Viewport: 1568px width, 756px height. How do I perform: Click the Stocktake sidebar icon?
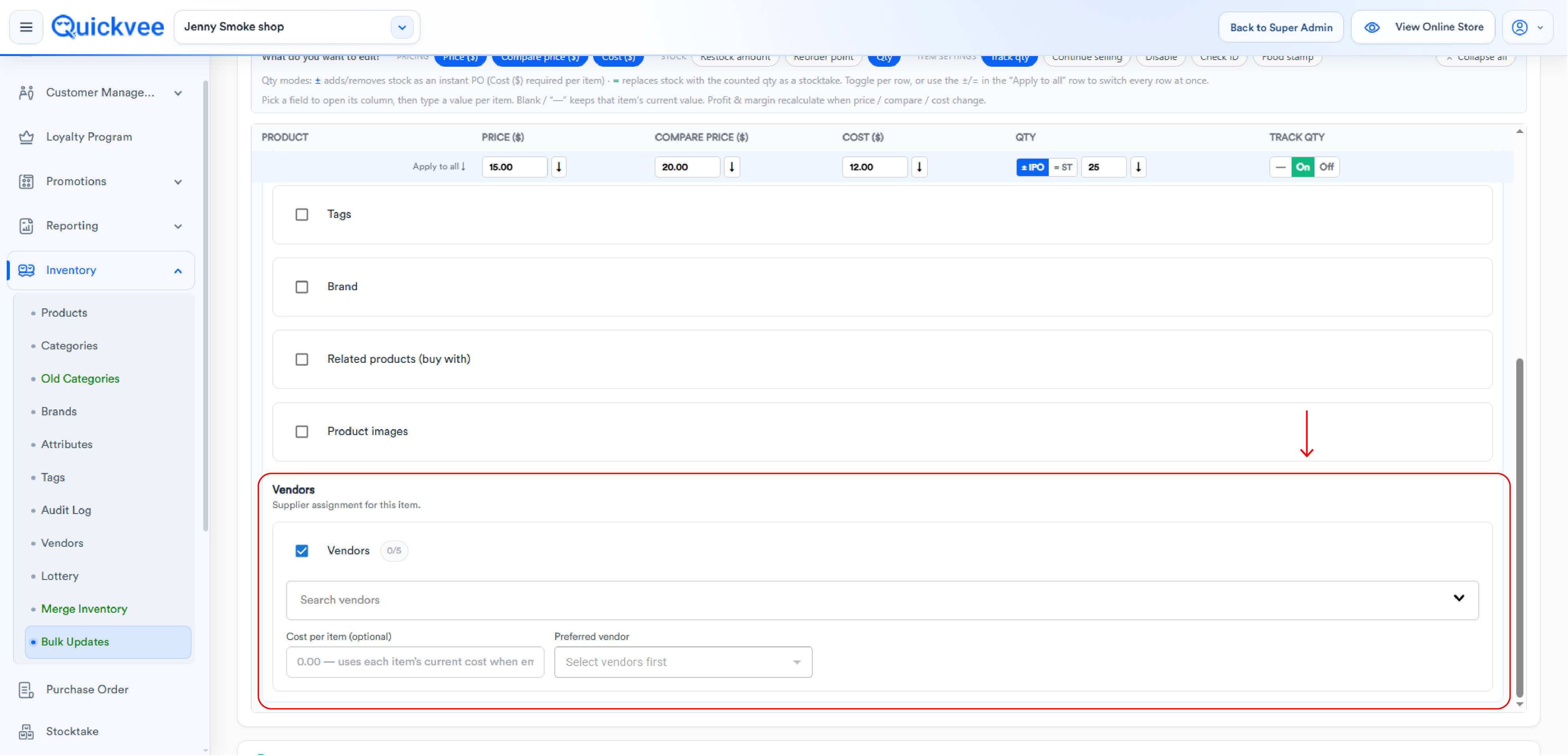[x=26, y=732]
